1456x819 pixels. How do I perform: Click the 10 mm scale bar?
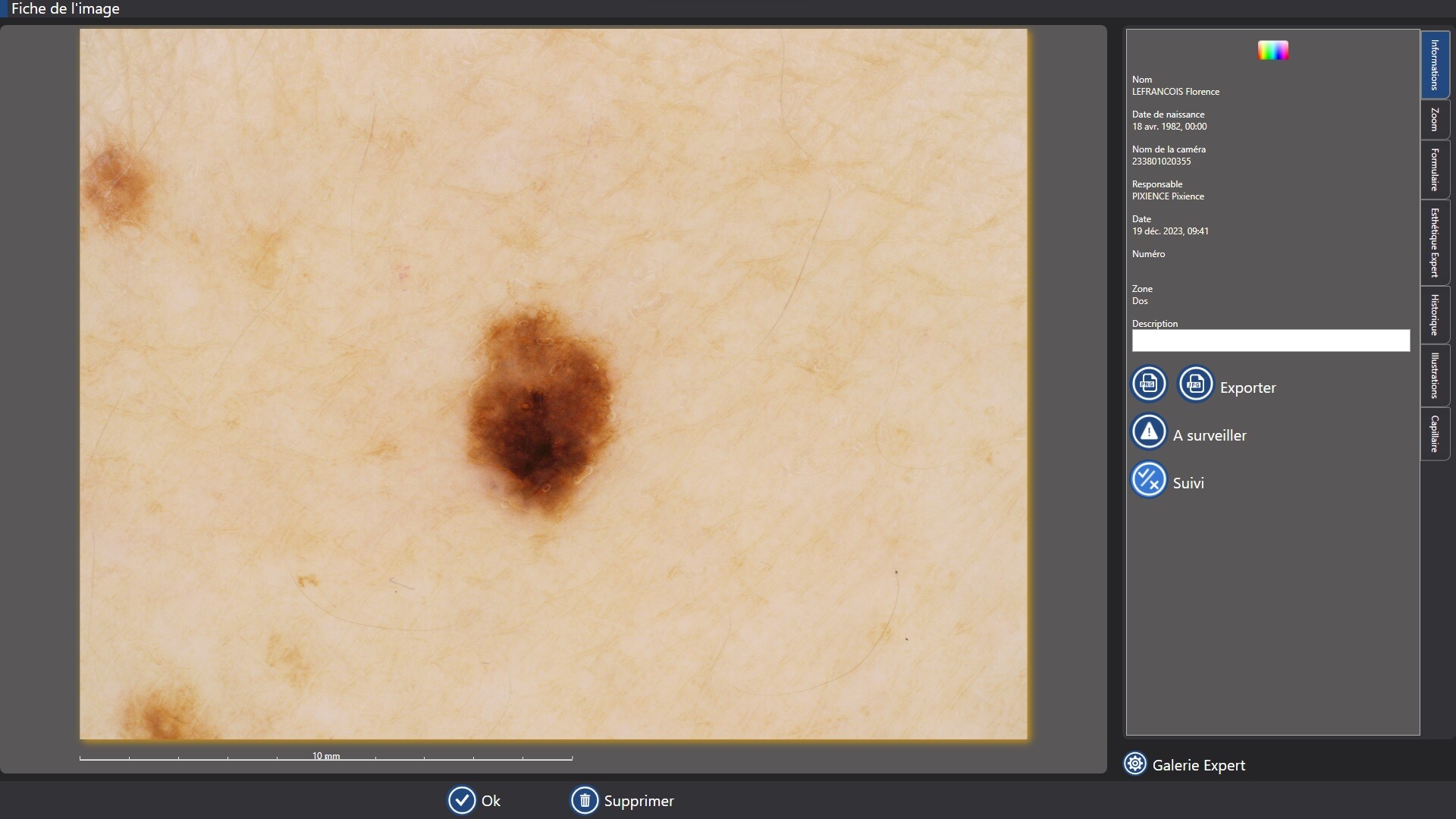[x=326, y=757]
